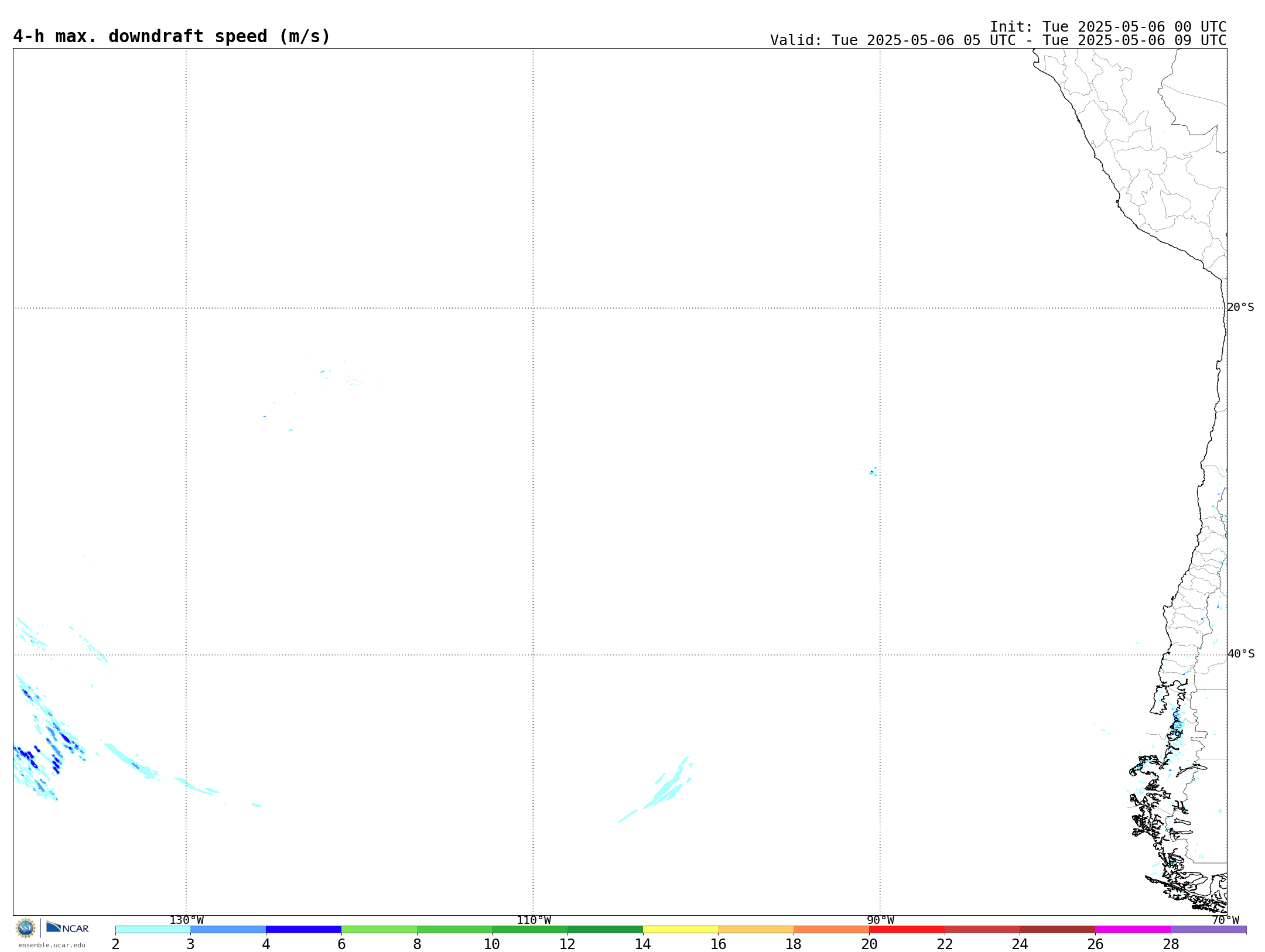Click the 90°W longitude label

click(880, 920)
